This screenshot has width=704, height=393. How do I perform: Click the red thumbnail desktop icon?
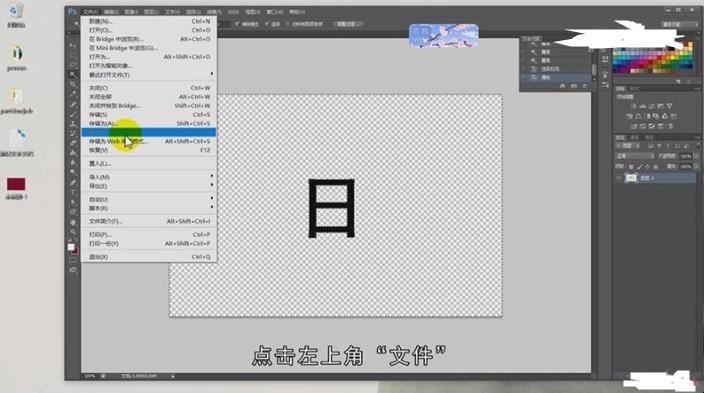pyautogui.click(x=16, y=184)
